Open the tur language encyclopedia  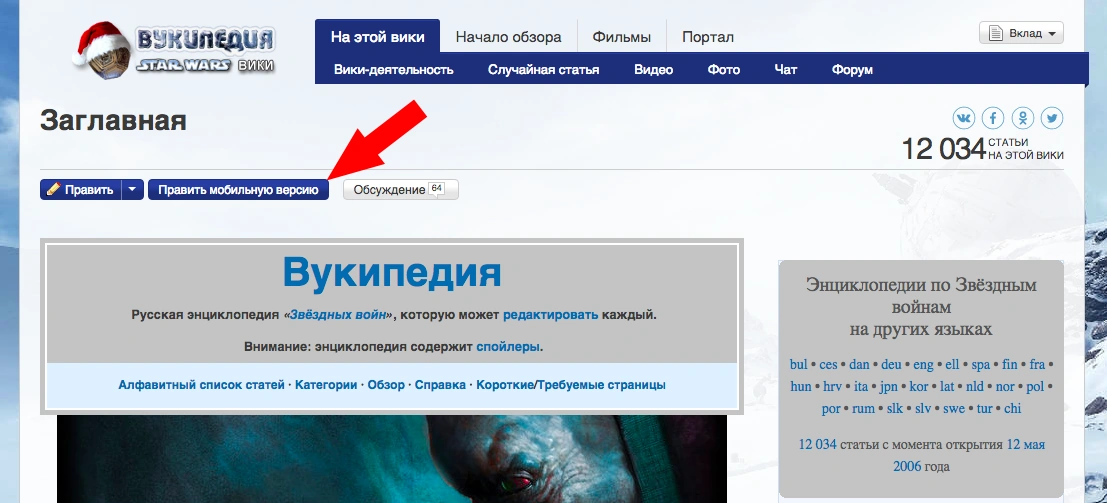(984, 408)
